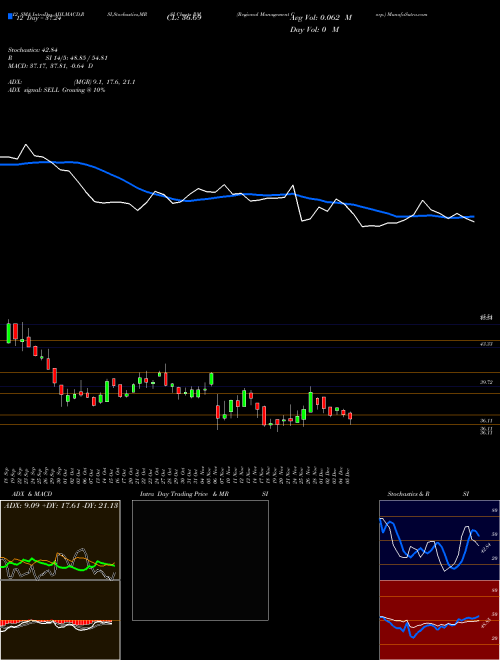Image resolution: width=500 pixels, height=660 pixels.
Task: Click the 'Intra Day Trading Price & MR' title
Action: (184, 494)
